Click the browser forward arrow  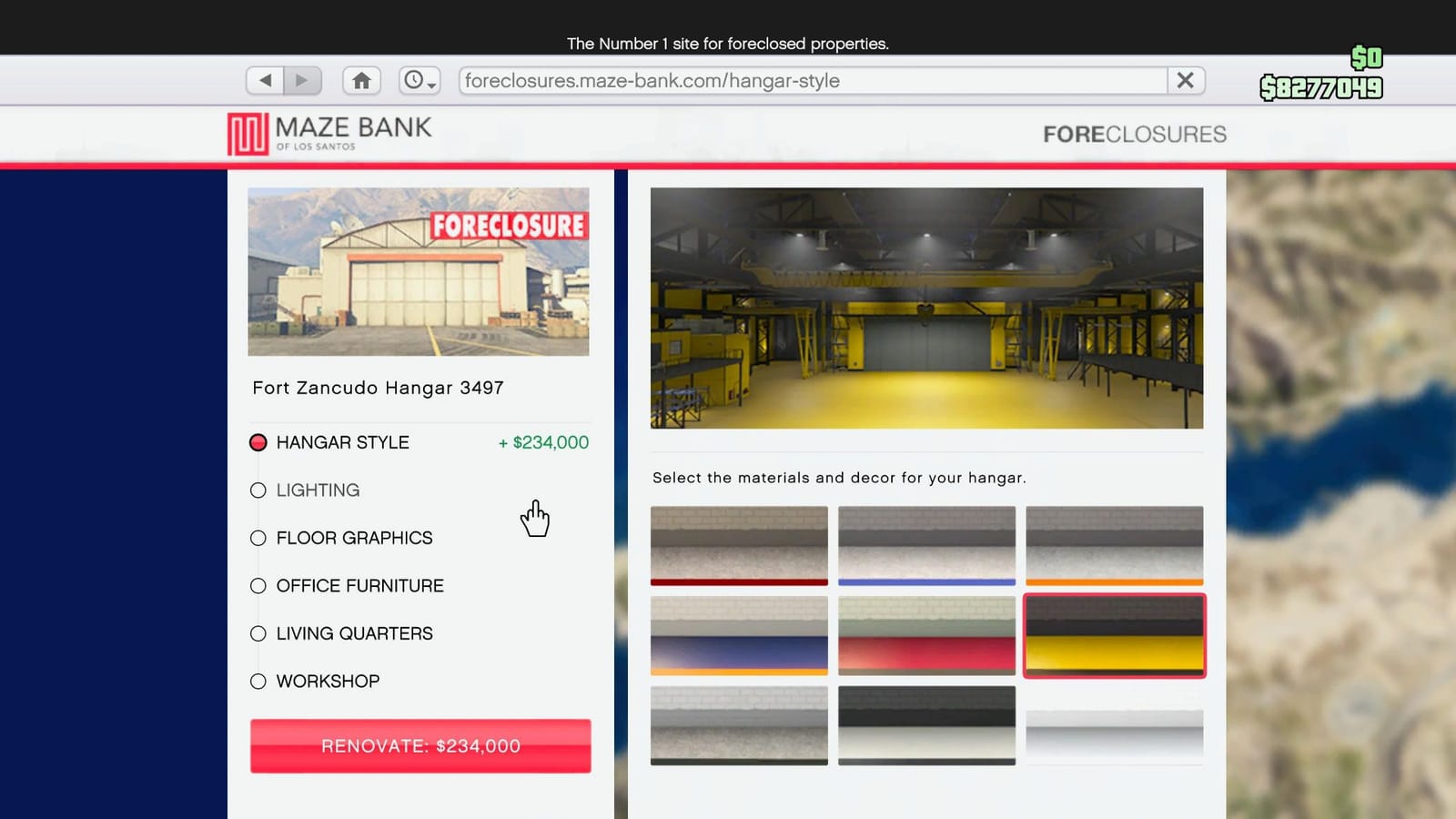pyautogui.click(x=301, y=80)
